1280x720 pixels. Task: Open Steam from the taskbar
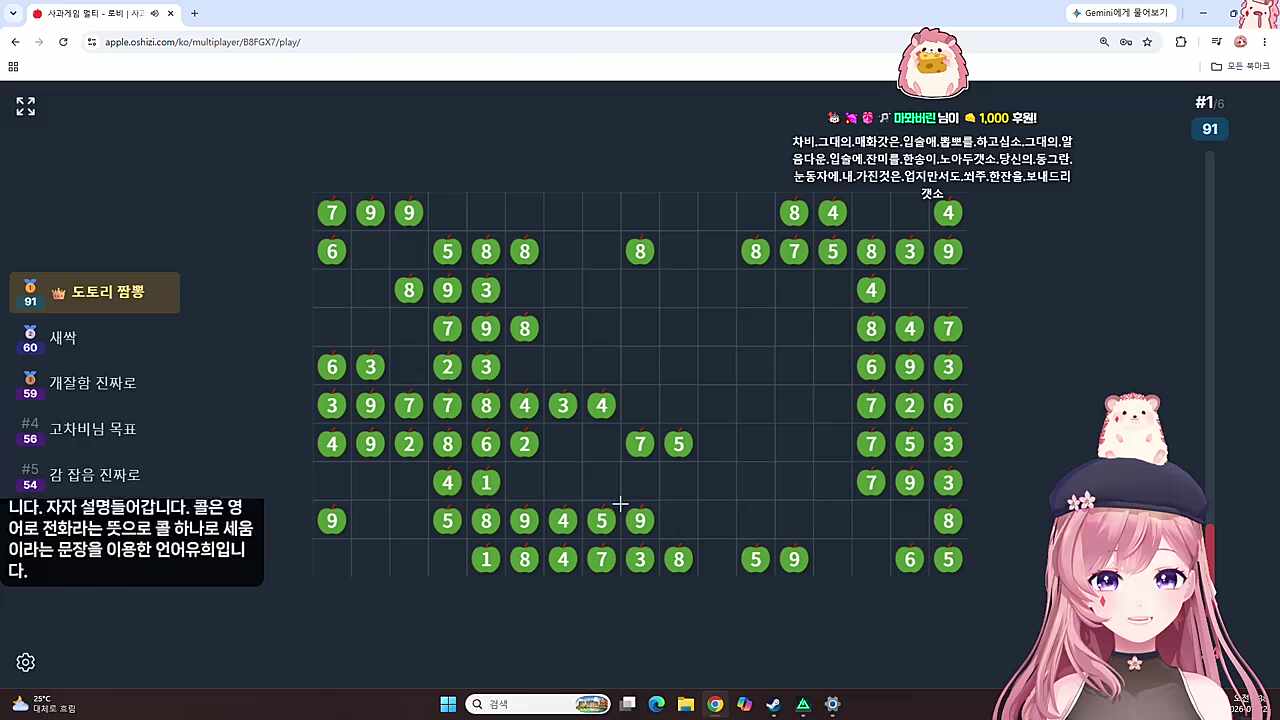click(x=773, y=704)
